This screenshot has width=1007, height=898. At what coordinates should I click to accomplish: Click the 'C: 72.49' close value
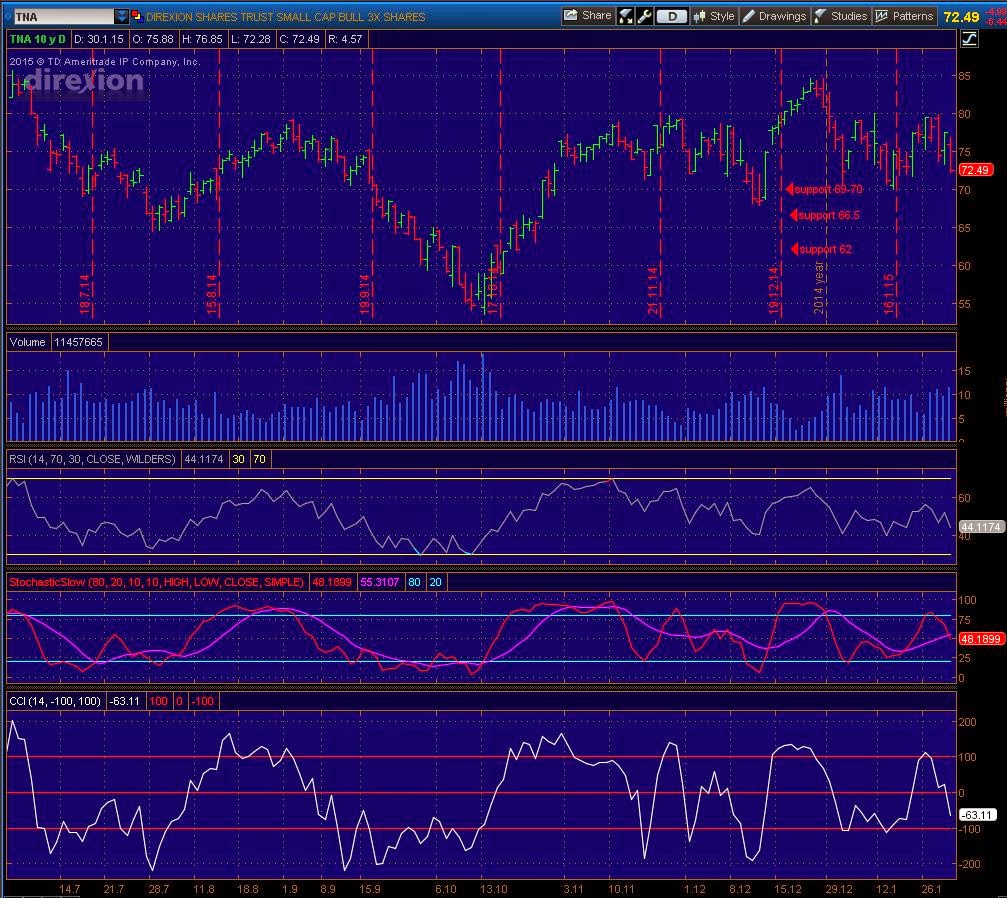pyautogui.click(x=299, y=39)
